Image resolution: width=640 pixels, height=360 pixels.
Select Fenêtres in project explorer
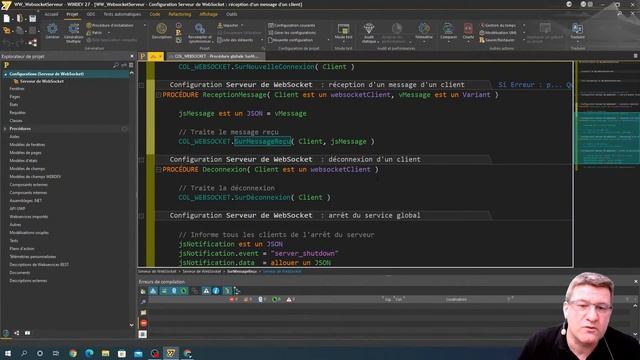17,89
